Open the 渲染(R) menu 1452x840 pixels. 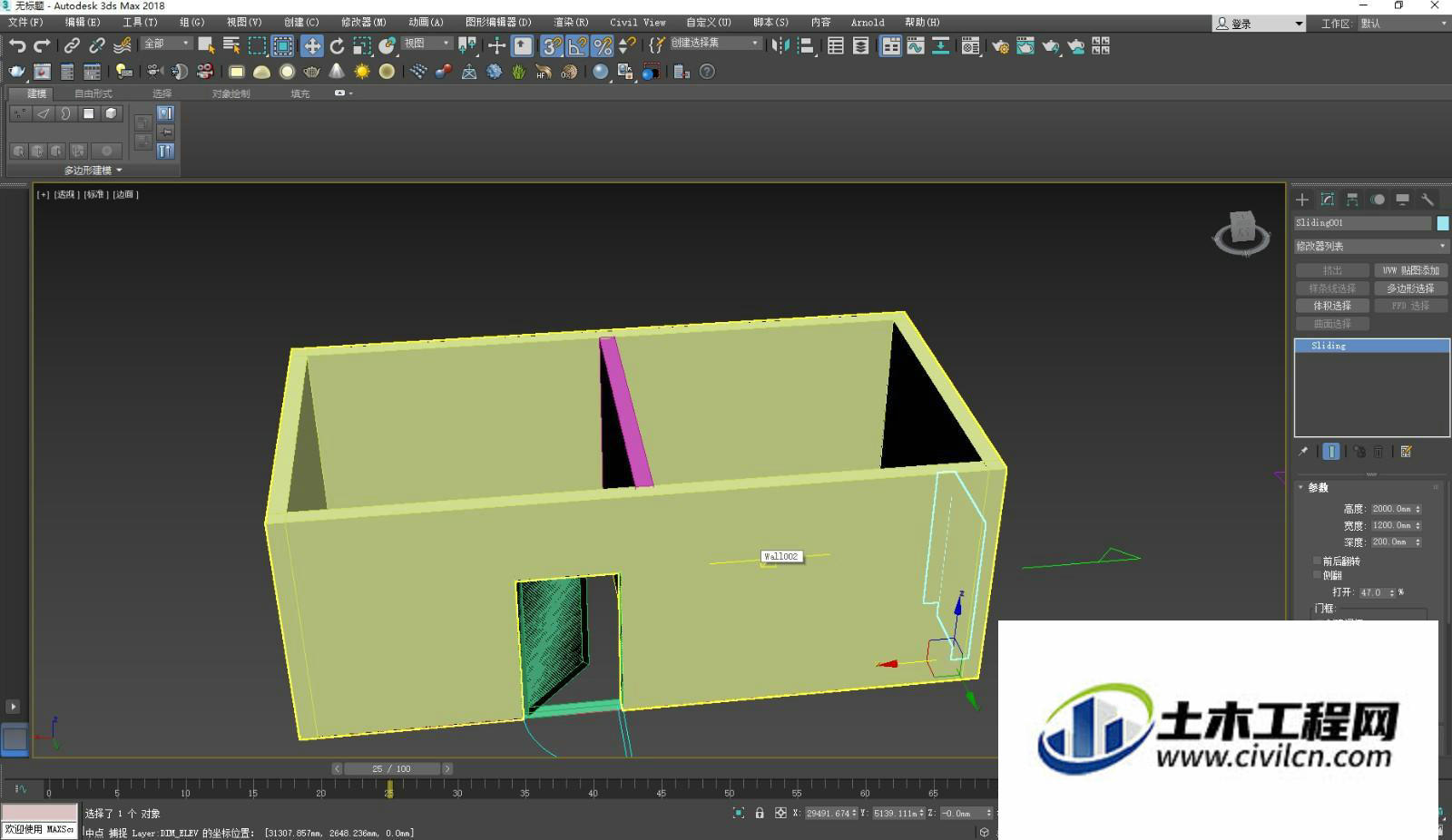(x=571, y=23)
